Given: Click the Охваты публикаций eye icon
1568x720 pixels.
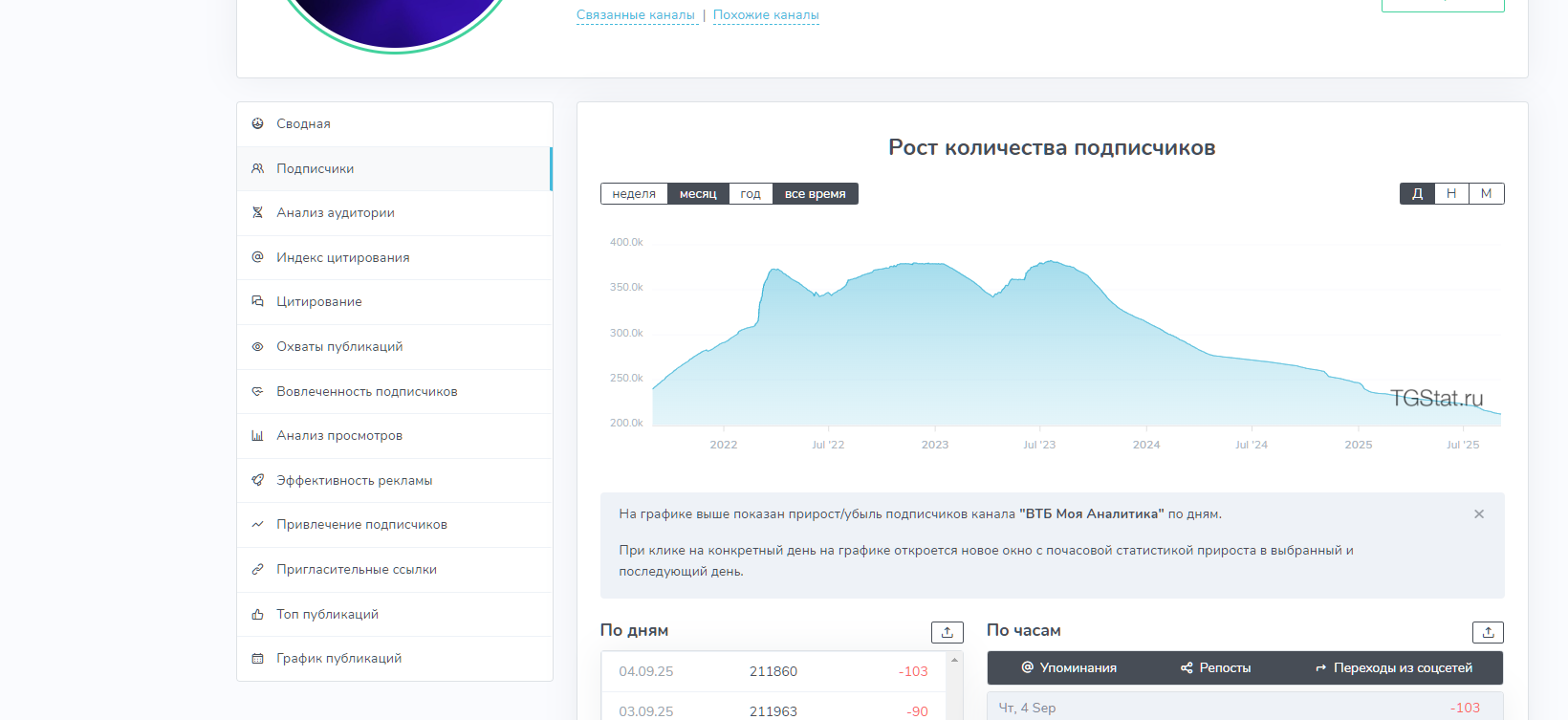Looking at the screenshot, I should coord(257,346).
